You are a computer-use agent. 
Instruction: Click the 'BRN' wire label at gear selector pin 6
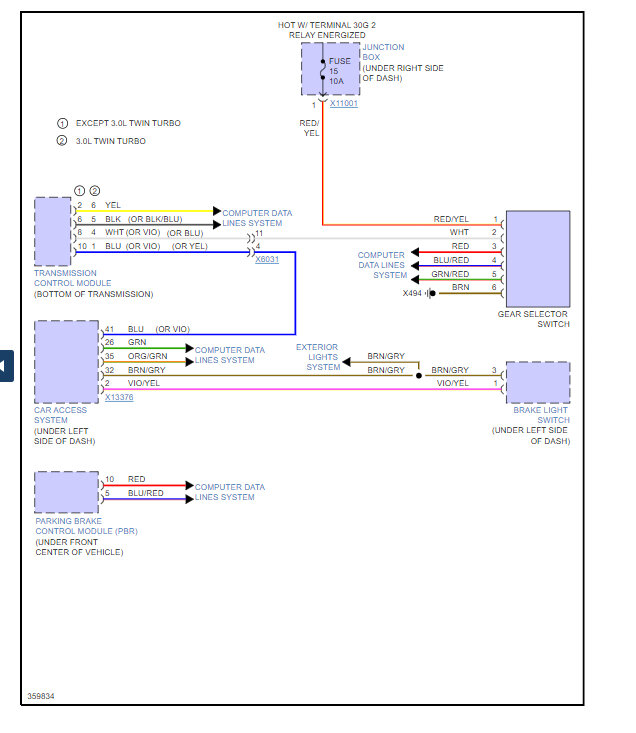click(x=460, y=287)
